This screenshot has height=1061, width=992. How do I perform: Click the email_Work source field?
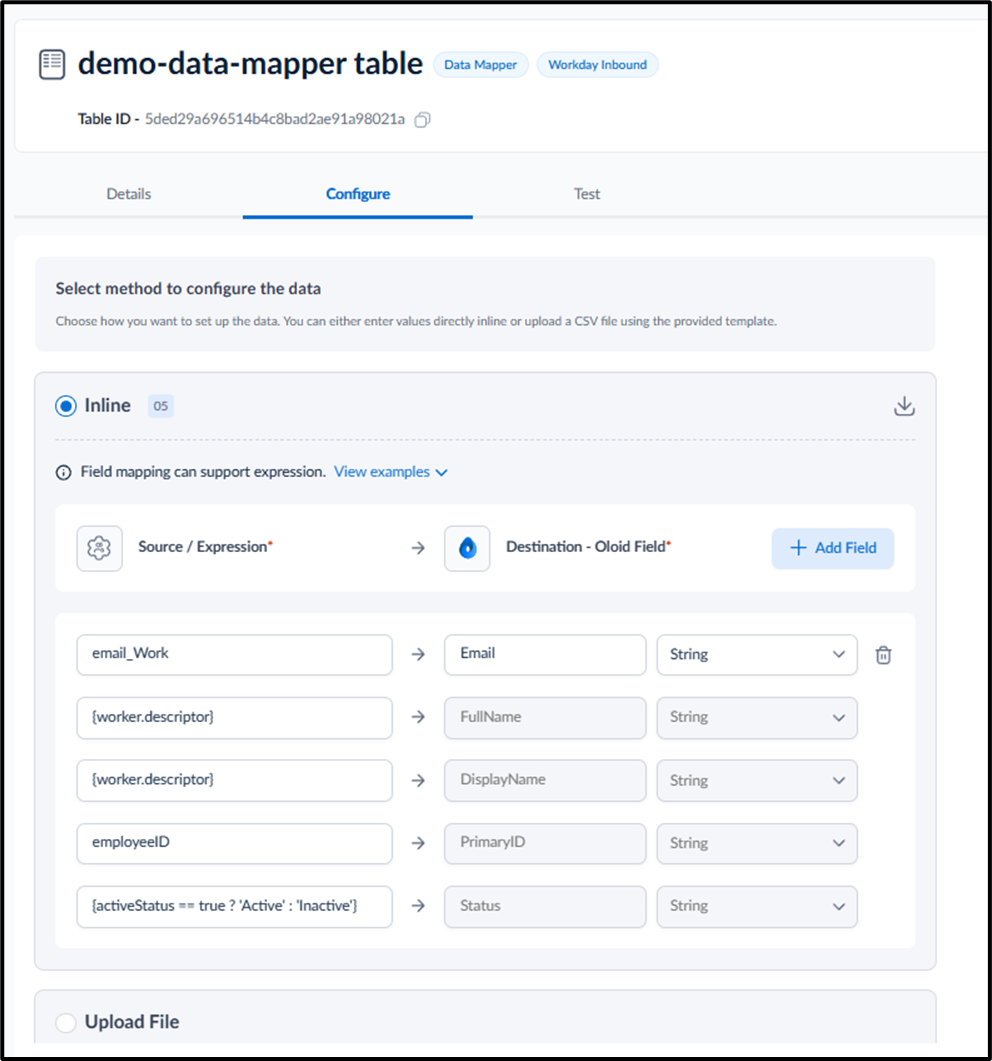(234, 654)
